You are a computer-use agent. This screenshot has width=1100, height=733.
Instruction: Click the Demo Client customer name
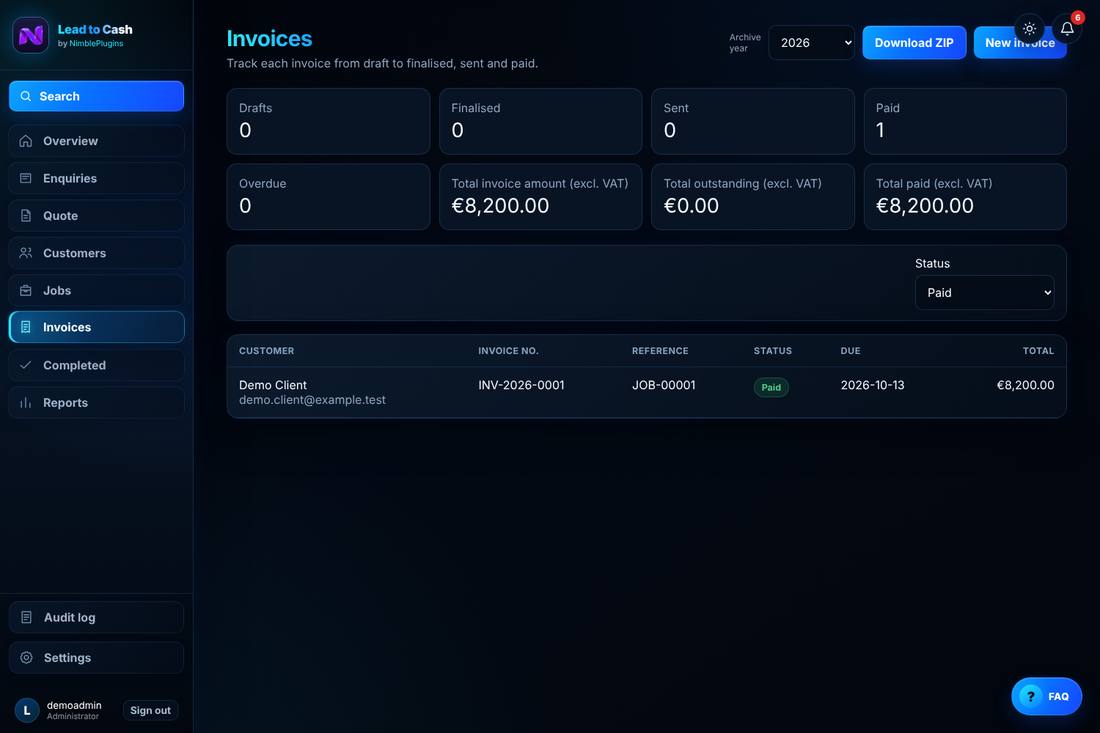pos(273,384)
